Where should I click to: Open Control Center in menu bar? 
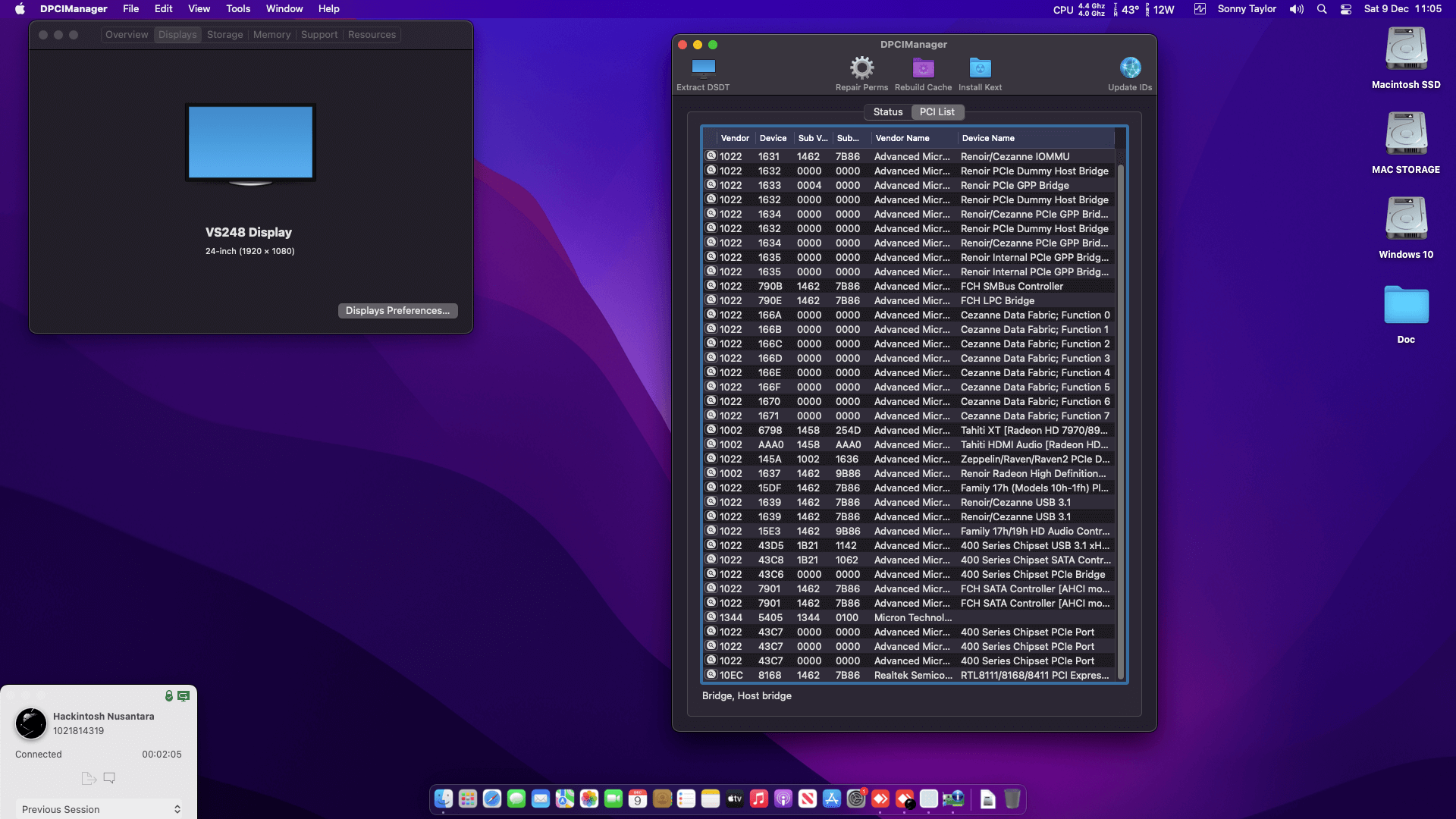point(1346,9)
